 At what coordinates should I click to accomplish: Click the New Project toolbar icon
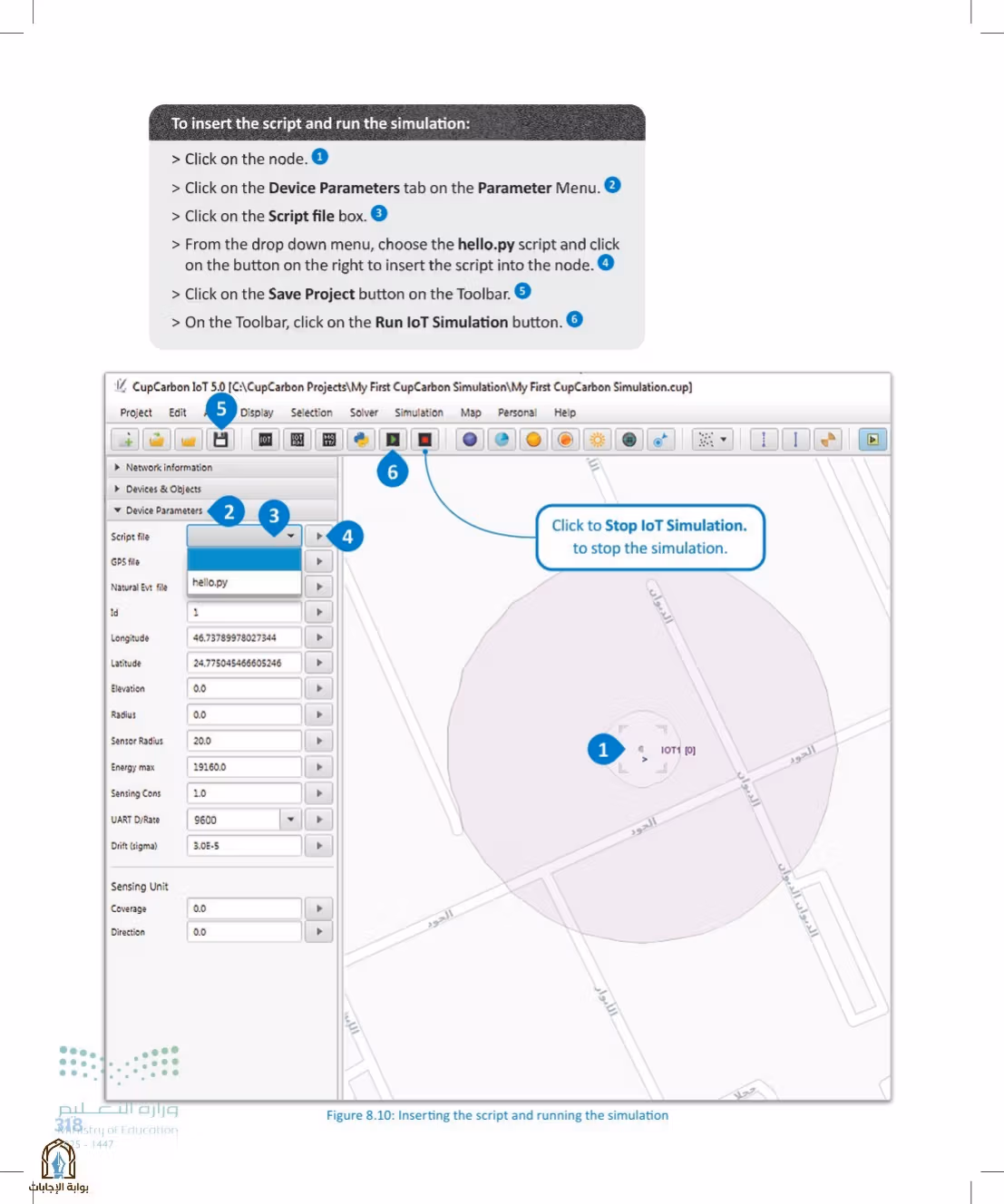[126, 440]
